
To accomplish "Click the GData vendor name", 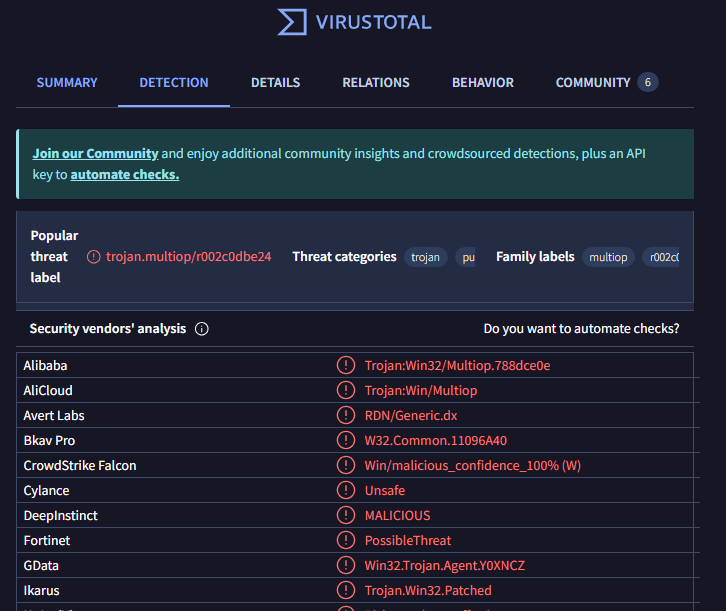I will point(41,566).
